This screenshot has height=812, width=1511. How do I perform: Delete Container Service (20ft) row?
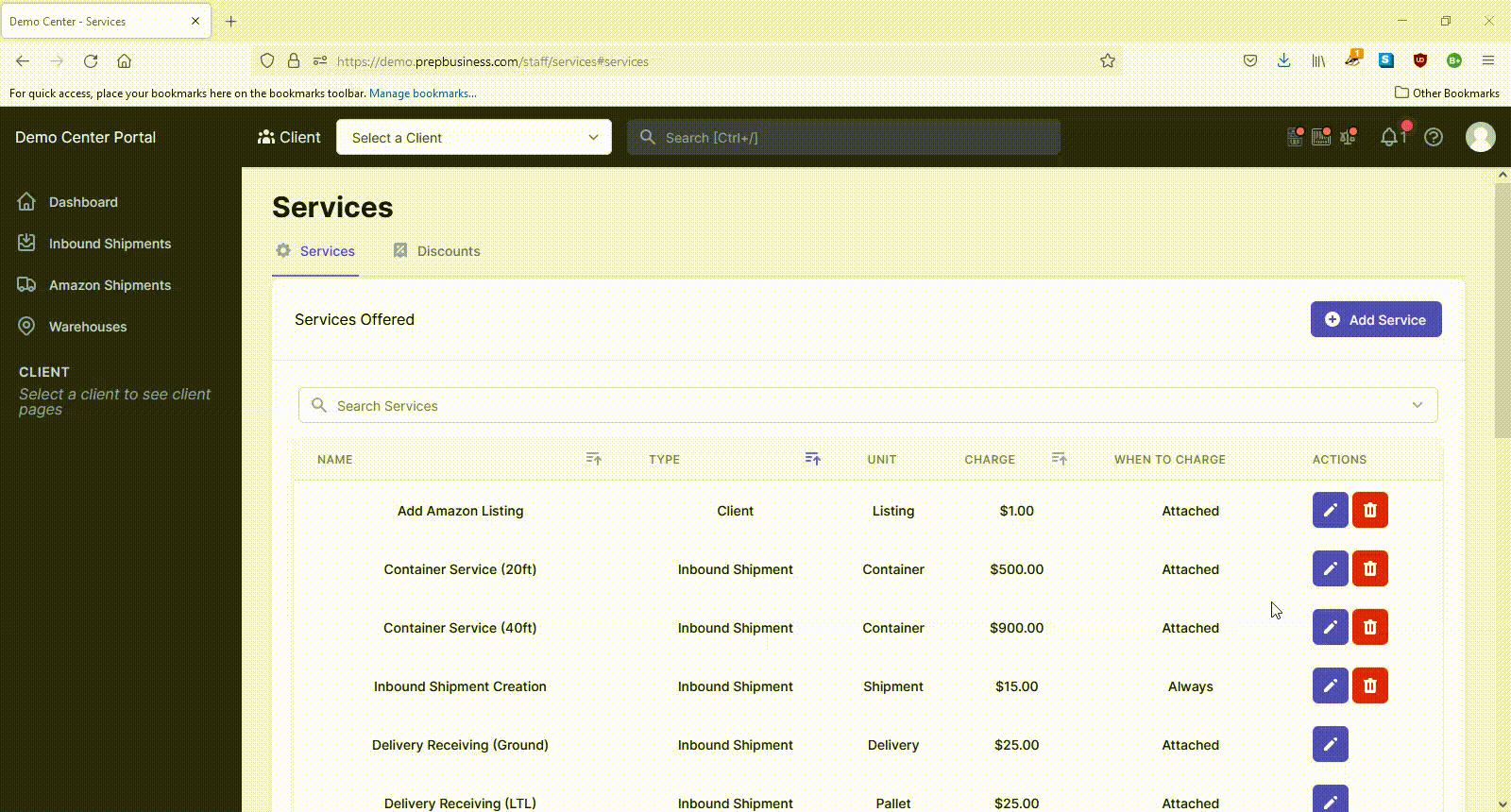1369,568
